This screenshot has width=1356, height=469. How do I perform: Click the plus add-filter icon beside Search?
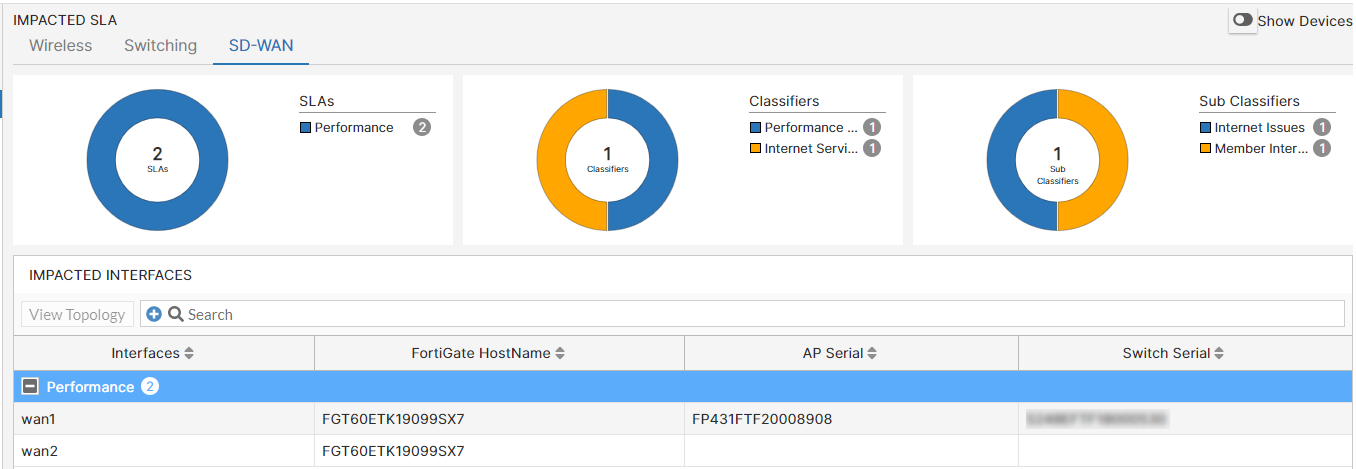(154, 314)
